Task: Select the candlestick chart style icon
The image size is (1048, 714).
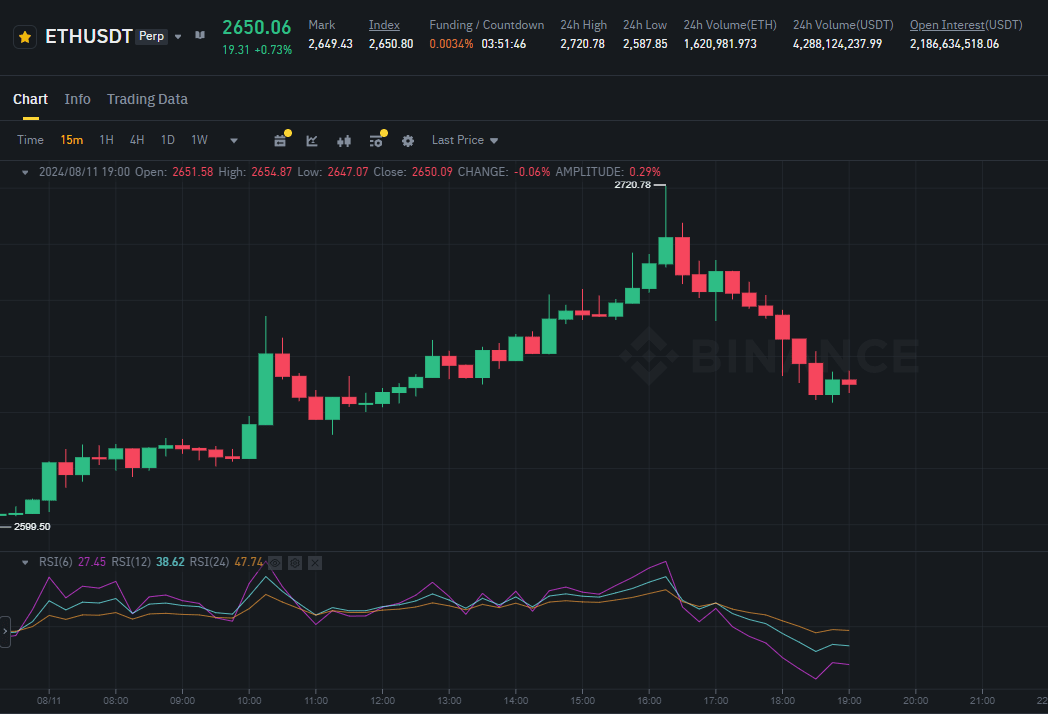Action: pos(344,141)
